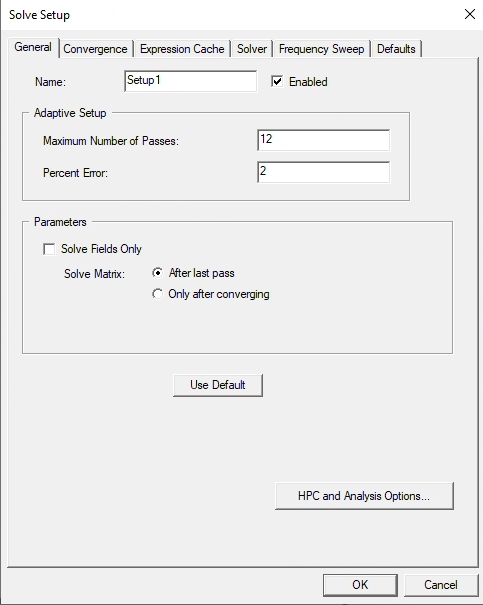Screen dimensions: 483x605
Task: Open the Expression Cache tab
Action: [182, 49]
